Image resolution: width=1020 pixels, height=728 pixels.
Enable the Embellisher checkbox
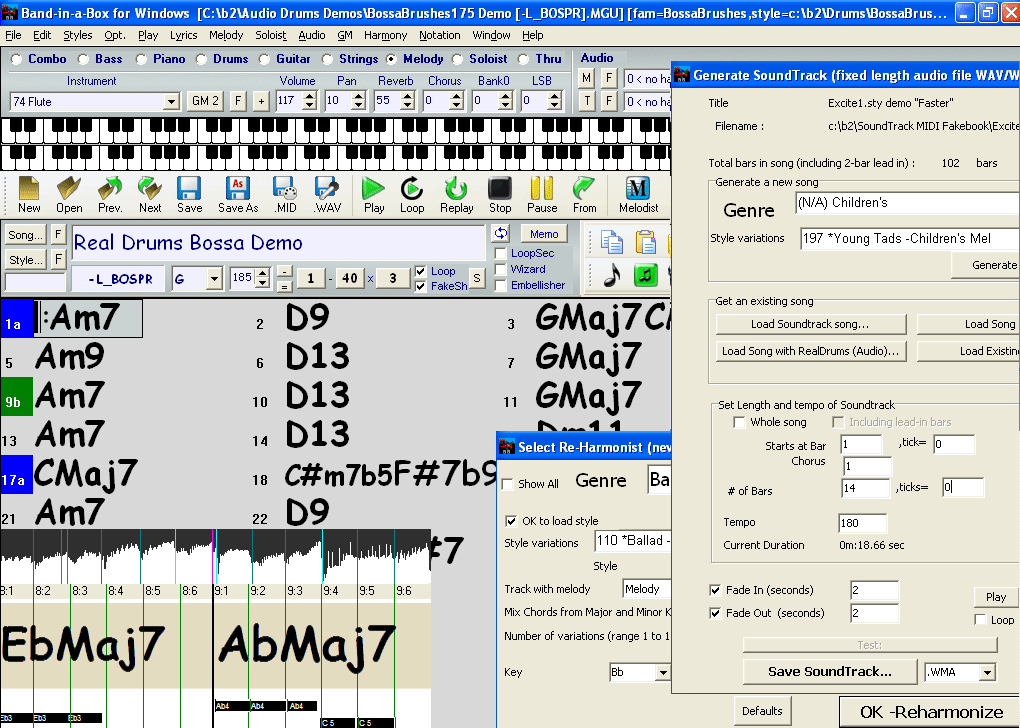pyautogui.click(x=501, y=285)
